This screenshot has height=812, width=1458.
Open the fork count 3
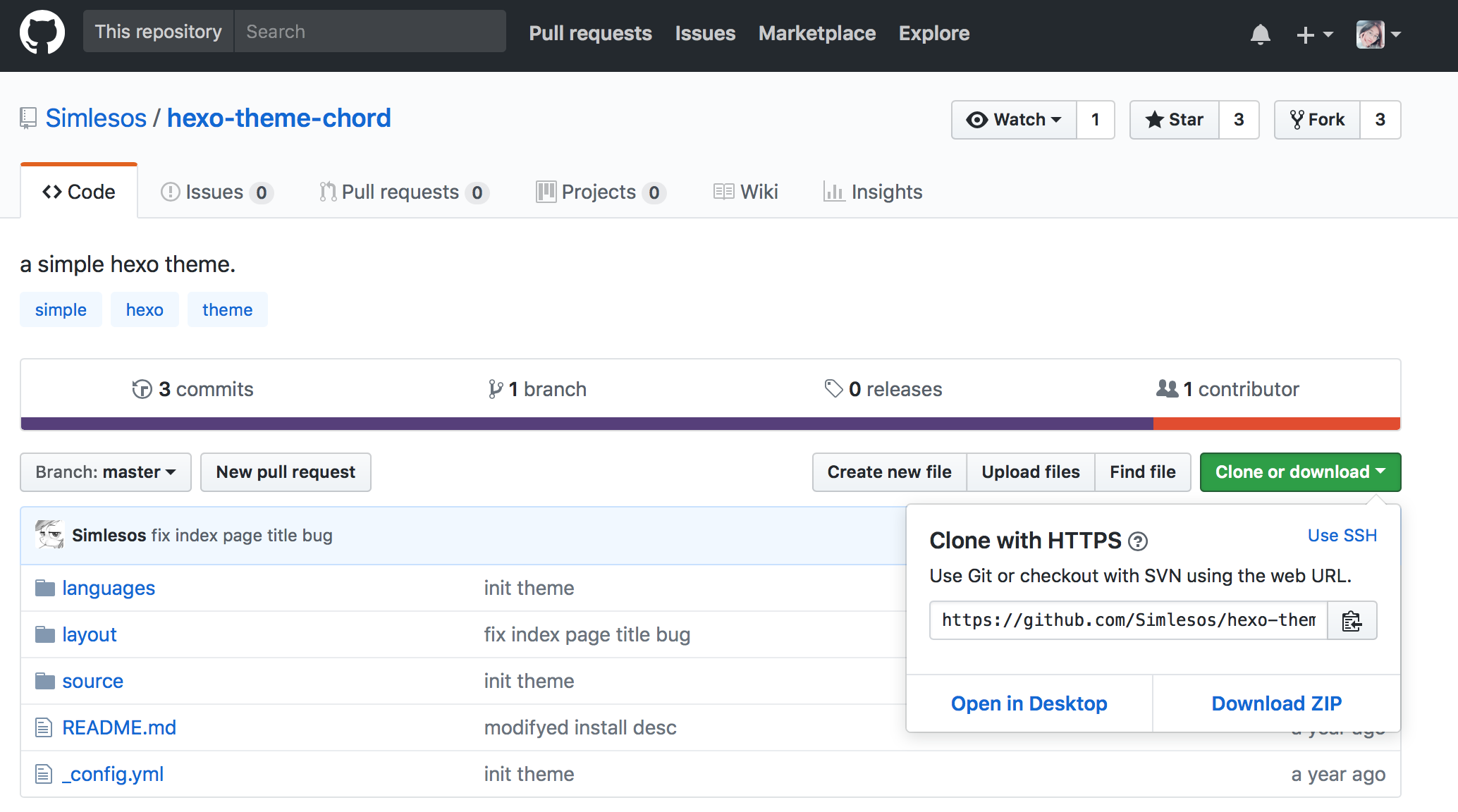tap(1380, 120)
